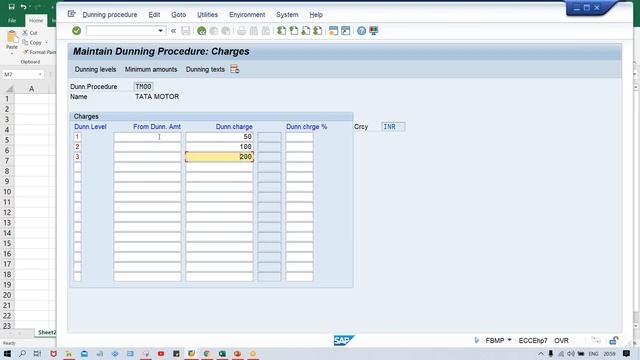
Task: Click the Generate Shortcut icon
Action: [x=345, y=31]
